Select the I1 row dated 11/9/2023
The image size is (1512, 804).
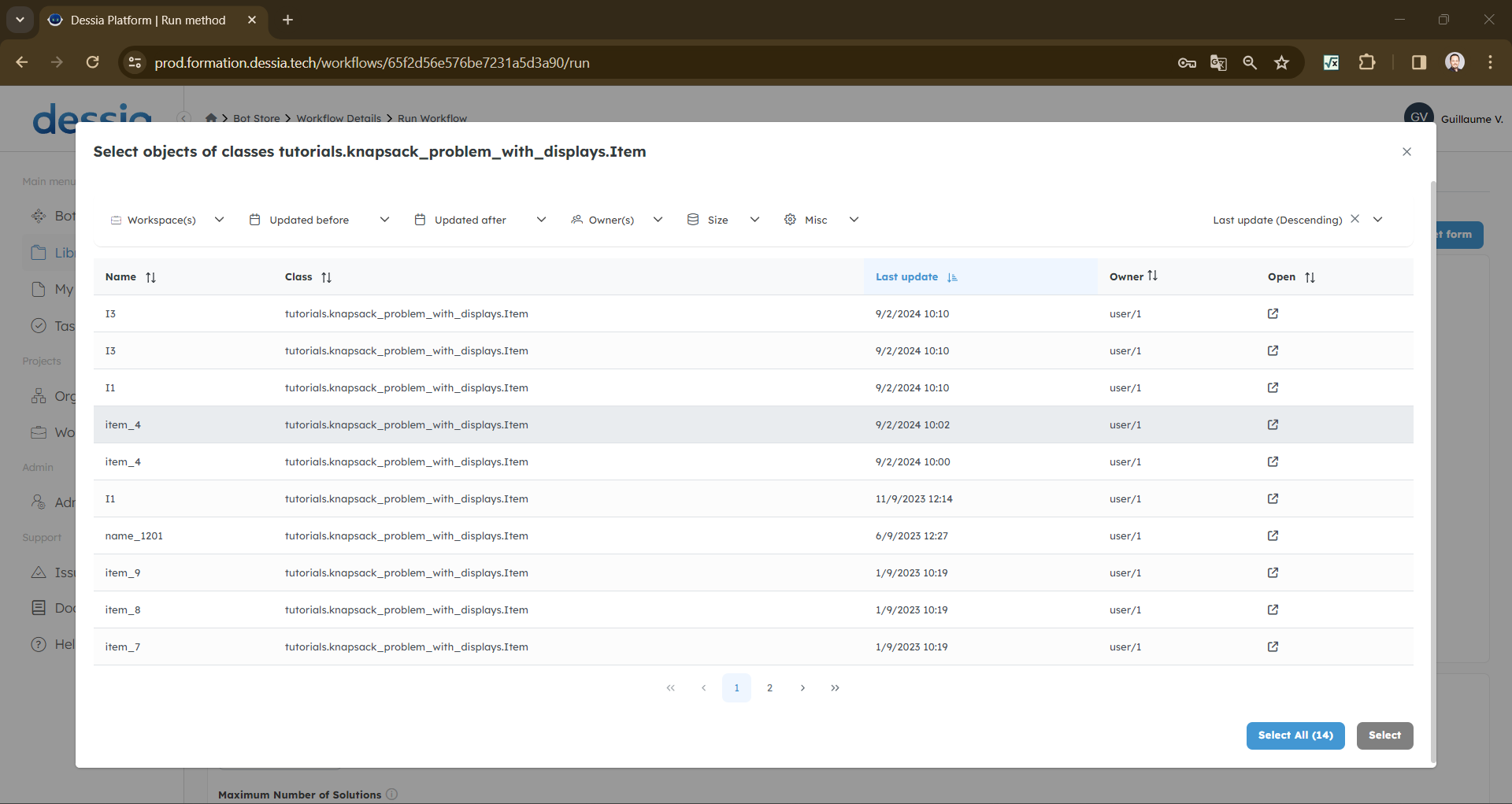tap(753, 498)
